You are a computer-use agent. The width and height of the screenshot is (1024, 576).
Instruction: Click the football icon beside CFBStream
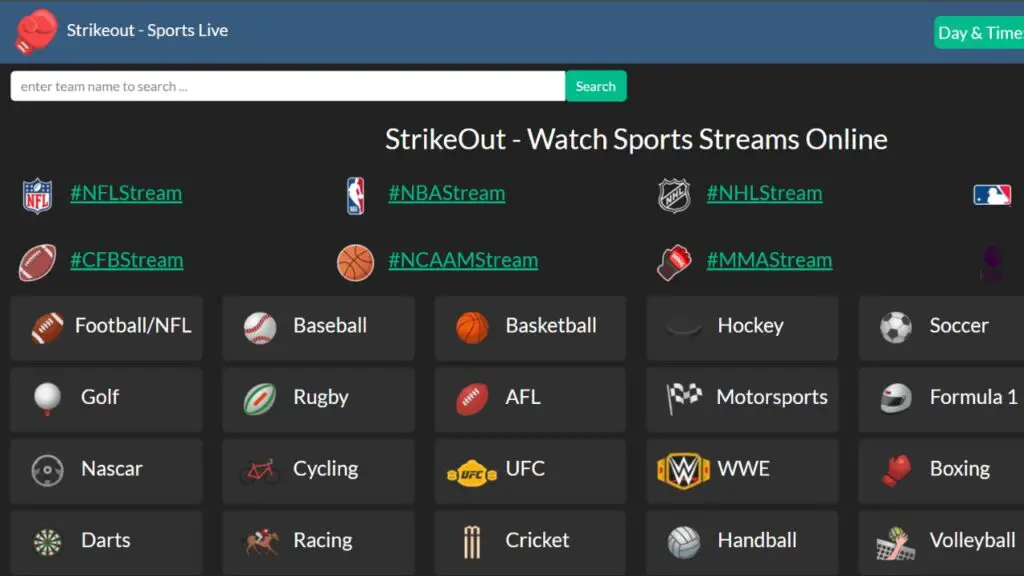37,262
